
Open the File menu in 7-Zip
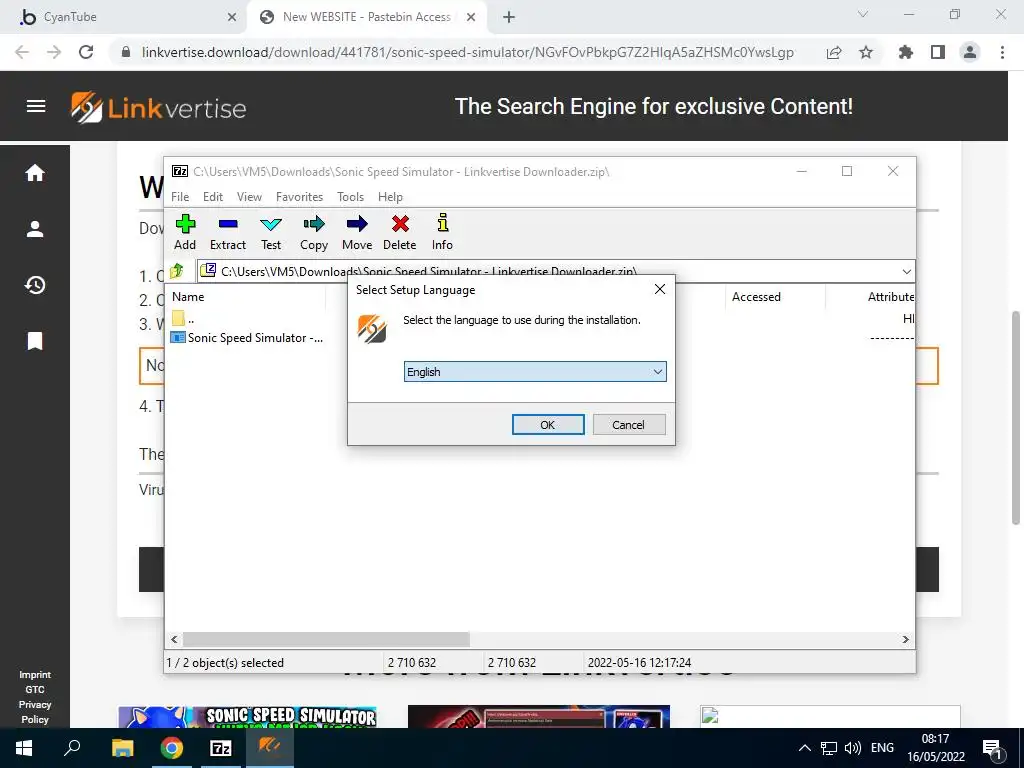(180, 197)
